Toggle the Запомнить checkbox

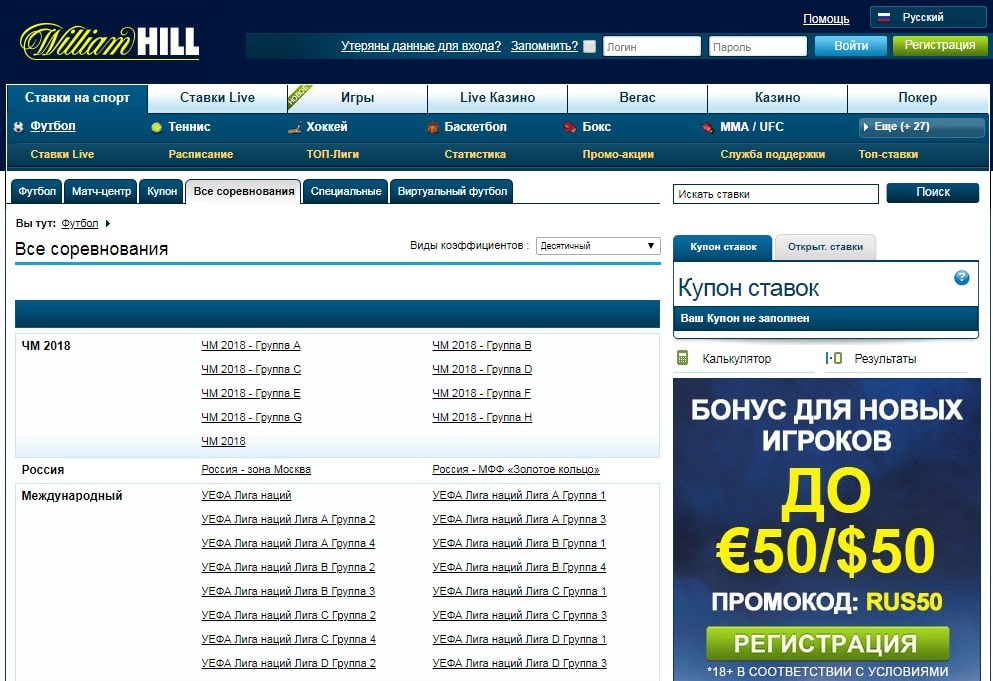click(590, 46)
